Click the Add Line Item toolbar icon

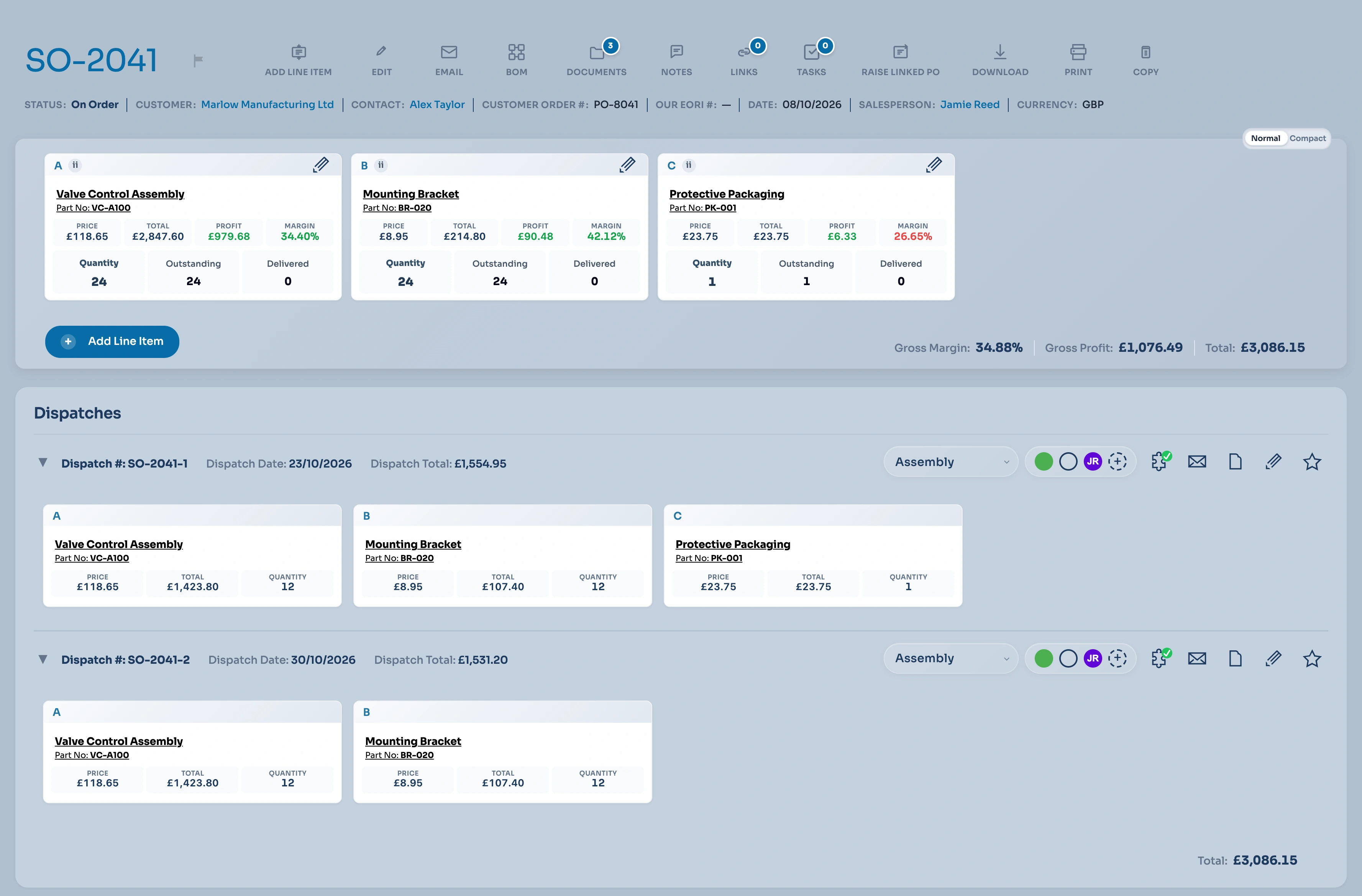tap(298, 53)
